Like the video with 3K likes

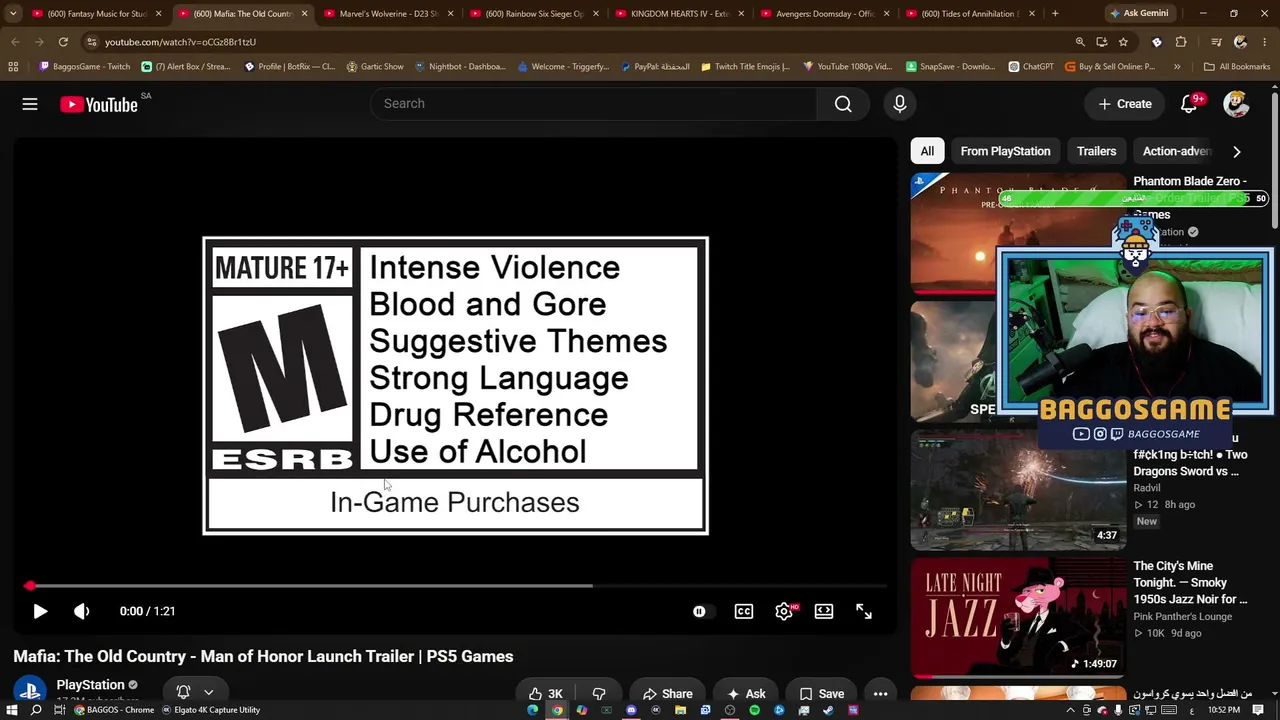pyautogui.click(x=546, y=694)
